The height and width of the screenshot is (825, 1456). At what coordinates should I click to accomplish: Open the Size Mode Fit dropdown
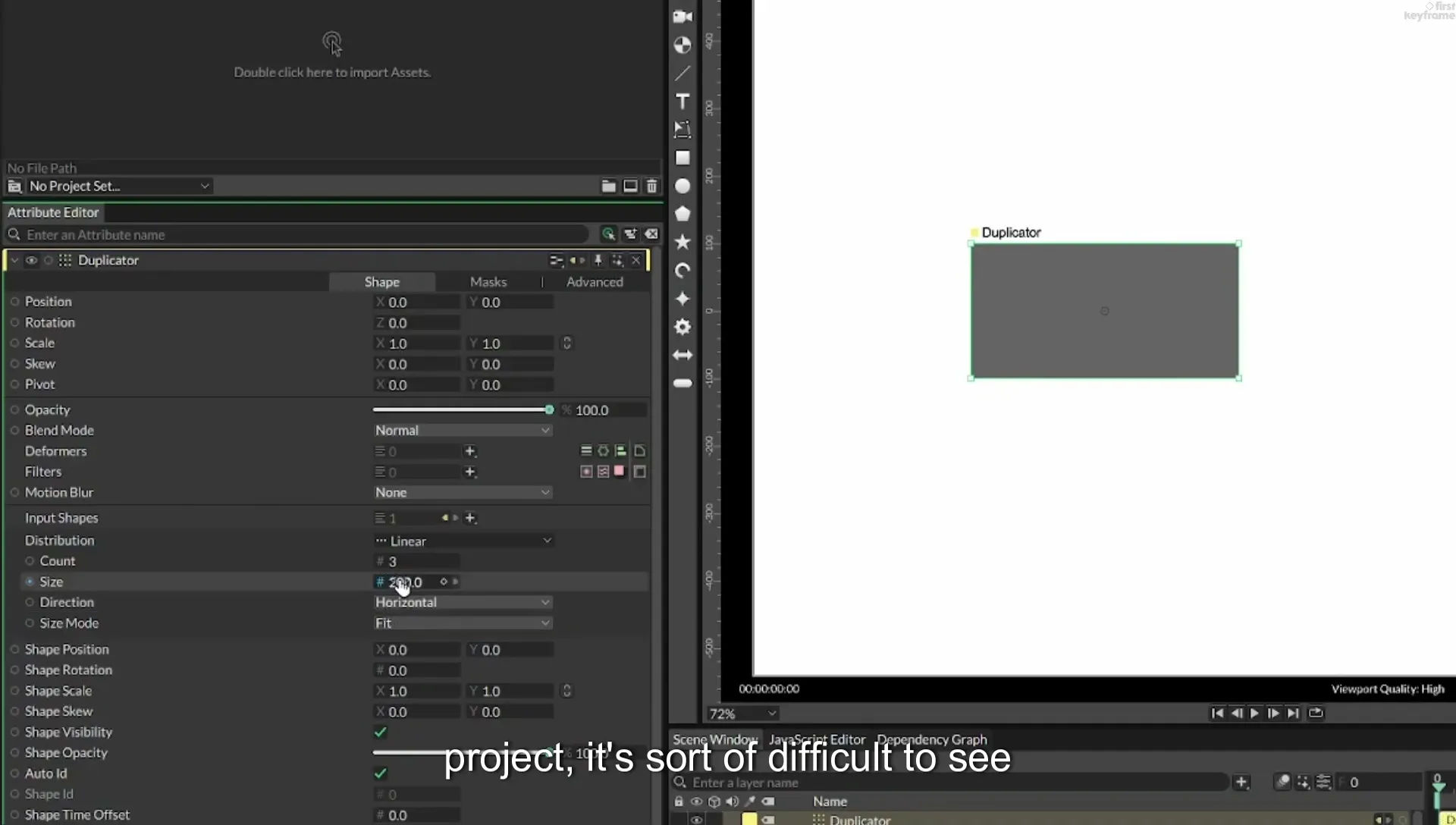(x=463, y=623)
